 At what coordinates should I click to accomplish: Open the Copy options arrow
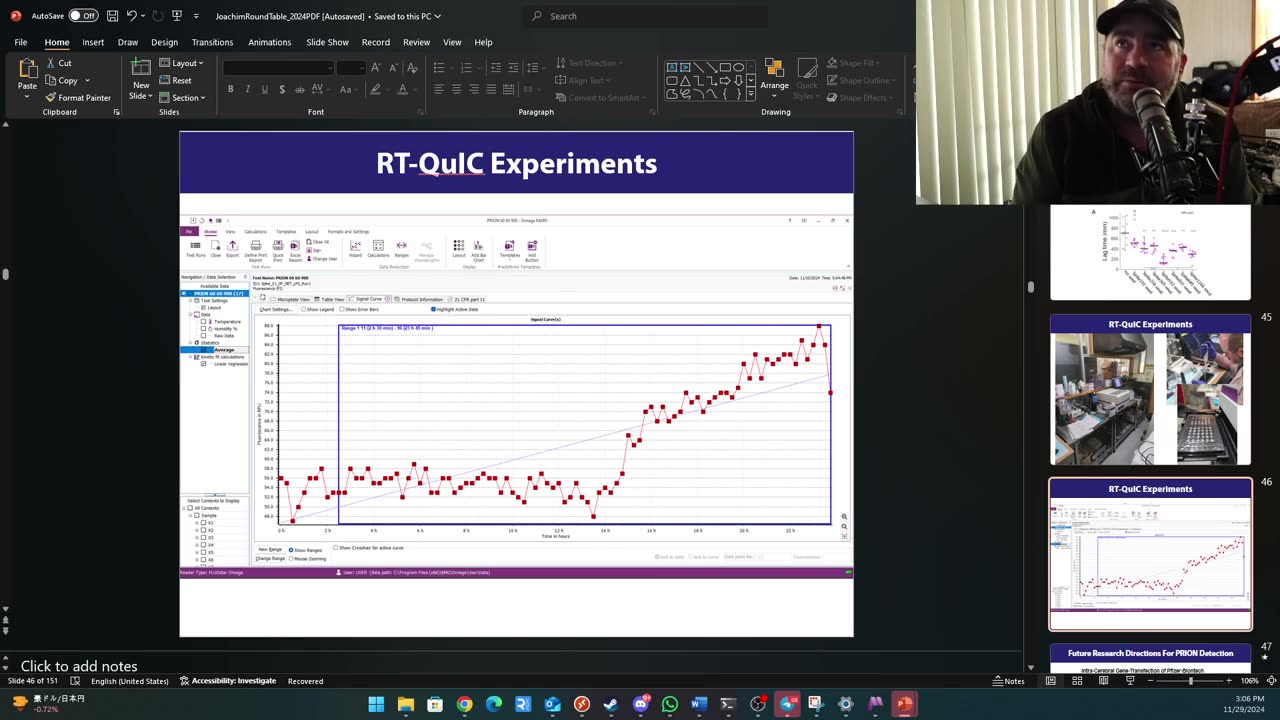point(87,81)
